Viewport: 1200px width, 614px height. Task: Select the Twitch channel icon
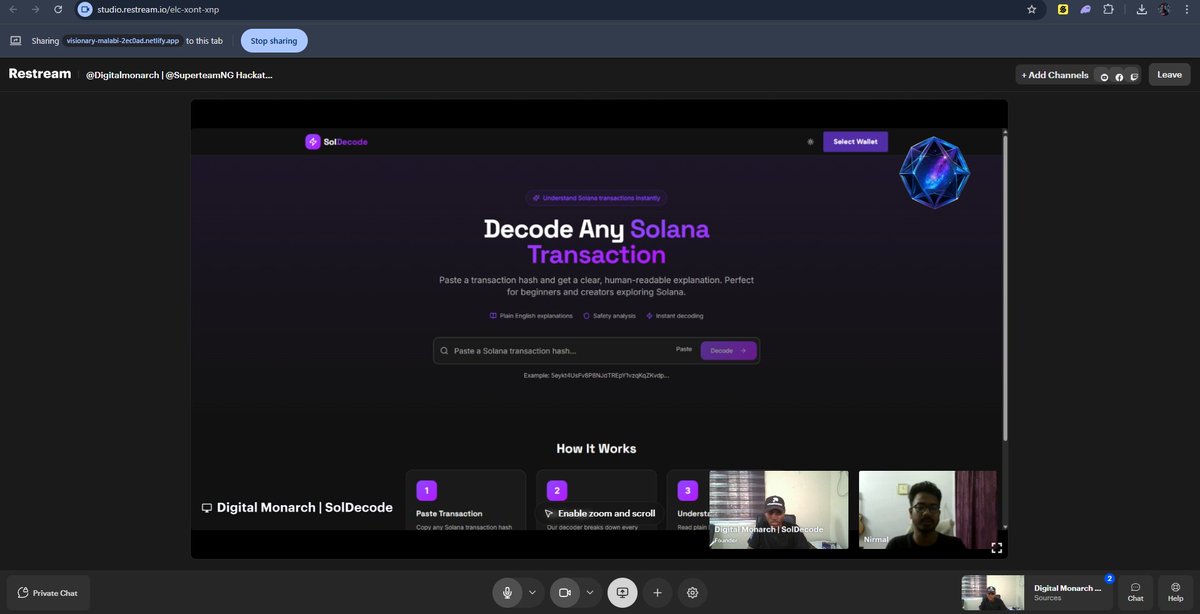click(1134, 77)
